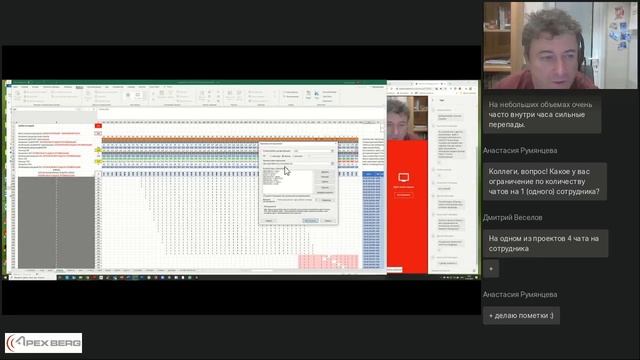Click Close button at Solver dialog bottom
The width and height of the screenshot is (640, 360).
tap(328, 221)
